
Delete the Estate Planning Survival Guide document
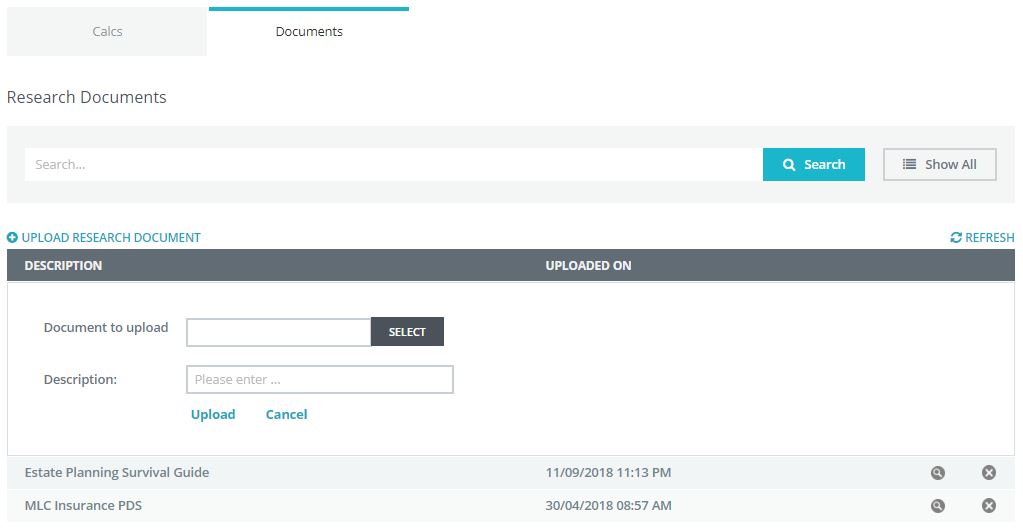(988, 473)
